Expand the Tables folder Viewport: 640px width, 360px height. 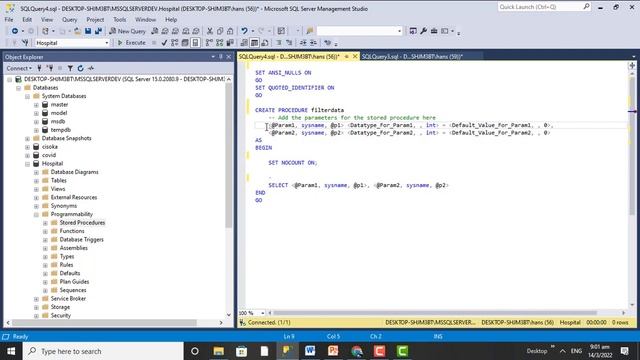(36, 181)
